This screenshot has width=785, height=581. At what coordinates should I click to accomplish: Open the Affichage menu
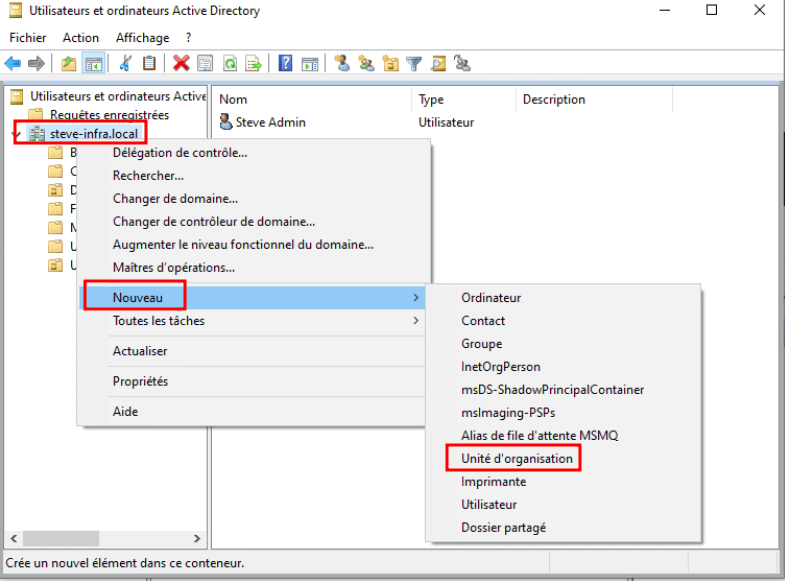point(143,37)
